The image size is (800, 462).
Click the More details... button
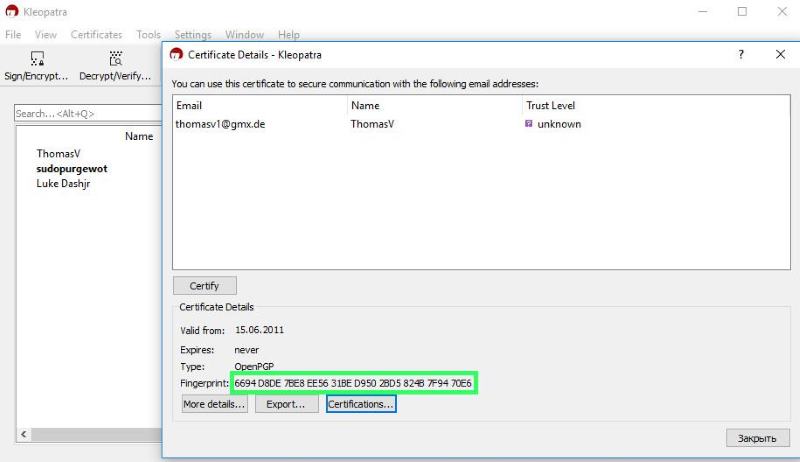[x=214, y=404]
